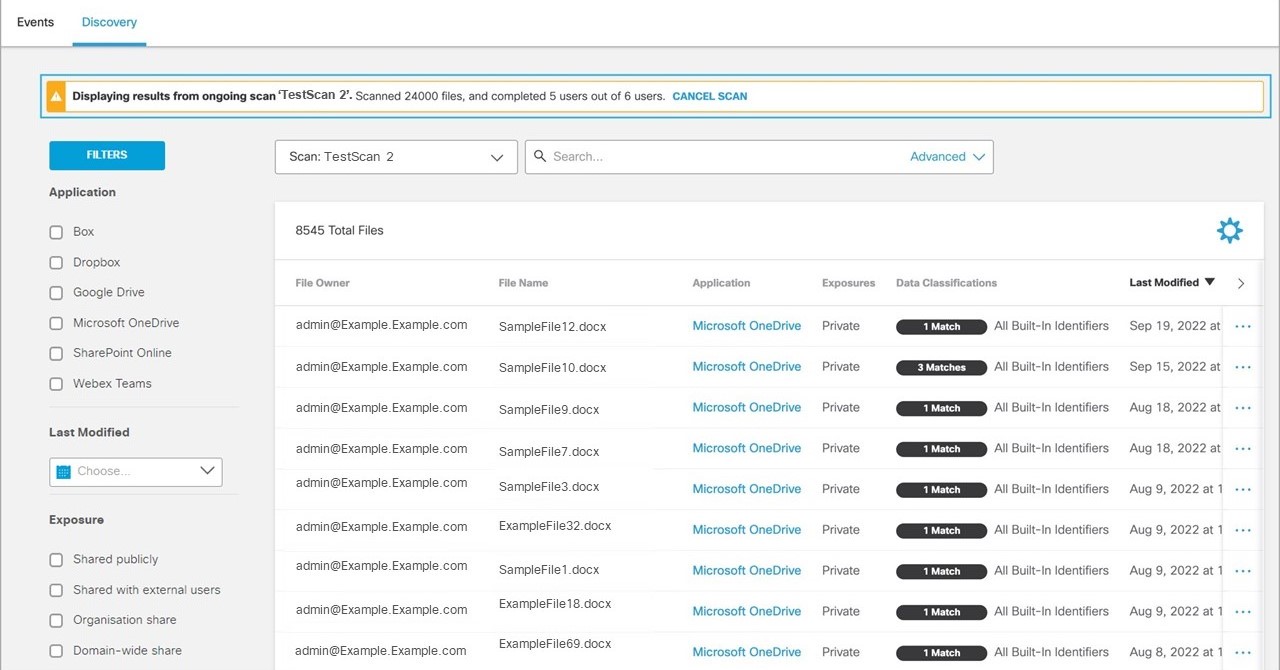Click the CANCEL SCAN link

pos(709,97)
